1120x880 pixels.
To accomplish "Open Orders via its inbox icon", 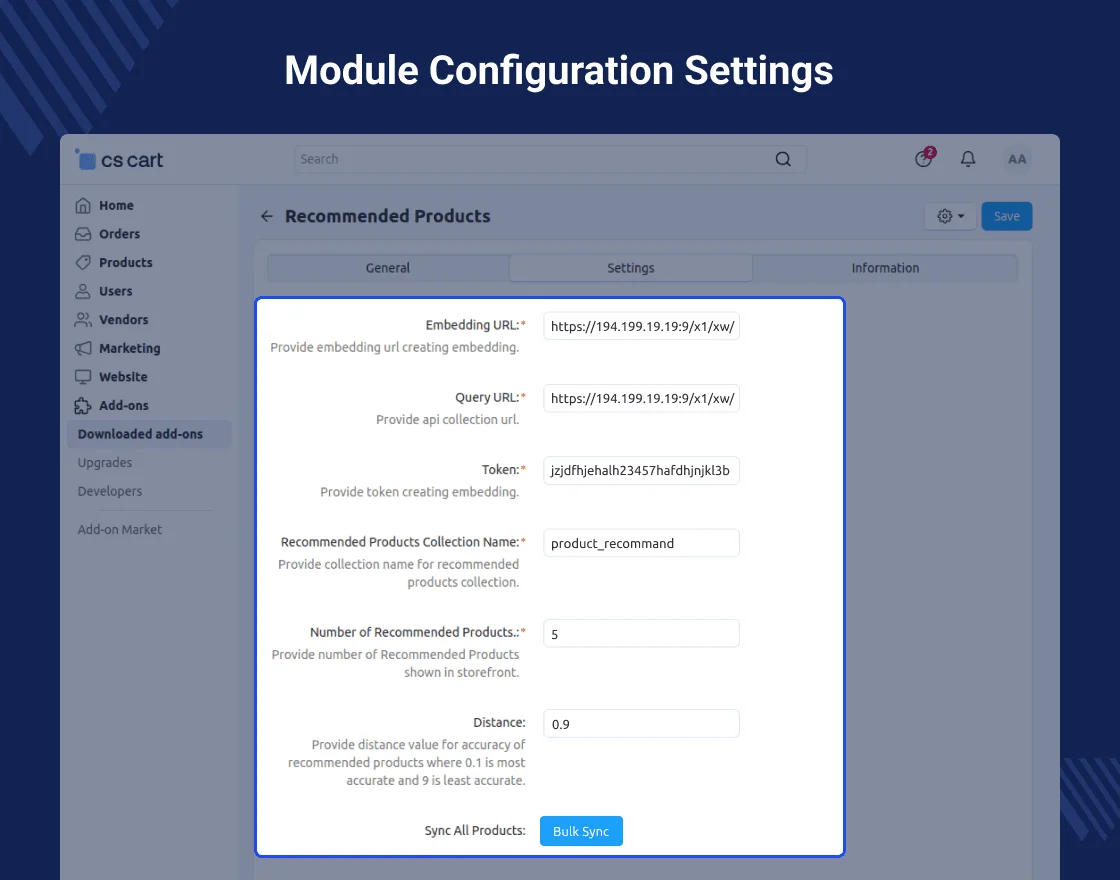I will 83,234.
